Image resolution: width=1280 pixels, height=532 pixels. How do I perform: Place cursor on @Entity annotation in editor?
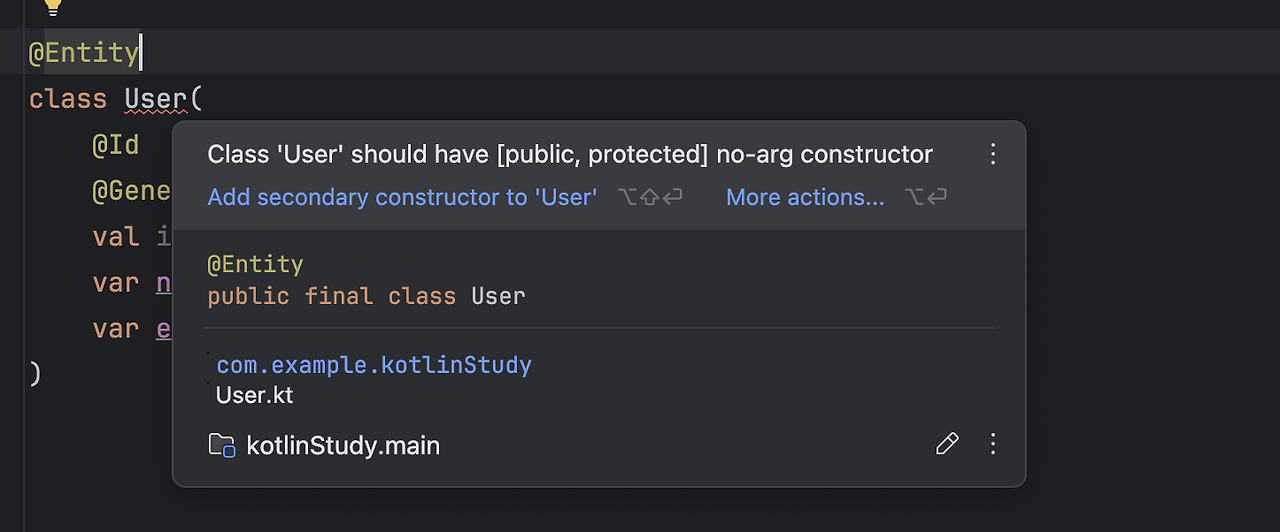click(84, 52)
